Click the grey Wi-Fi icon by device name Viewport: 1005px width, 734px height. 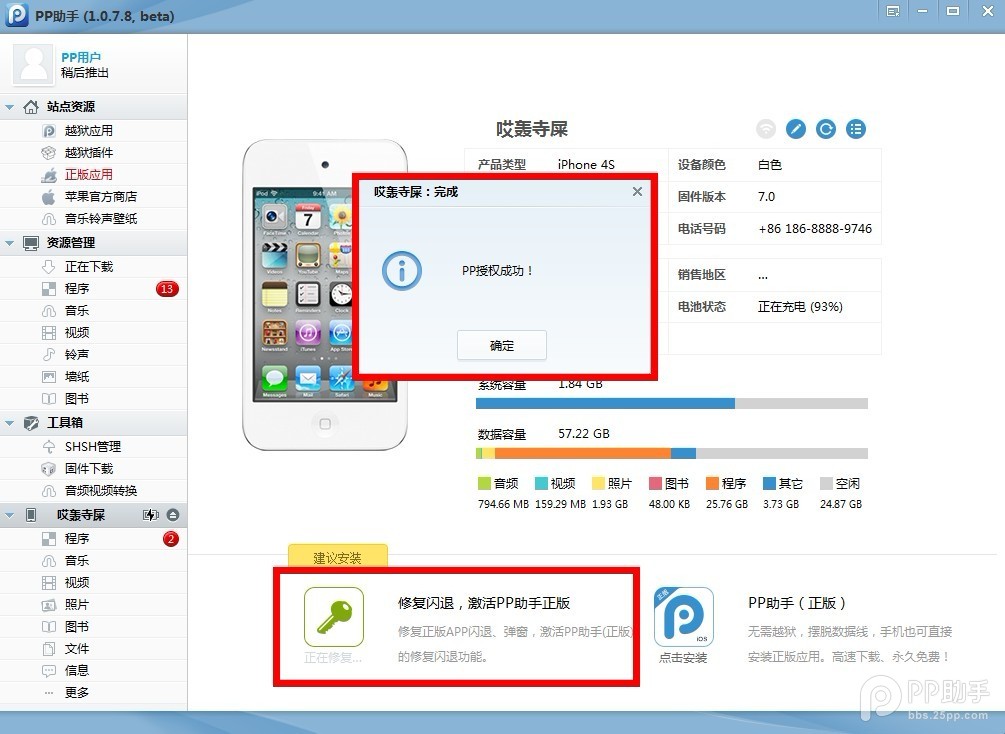click(x=765, y=129)
